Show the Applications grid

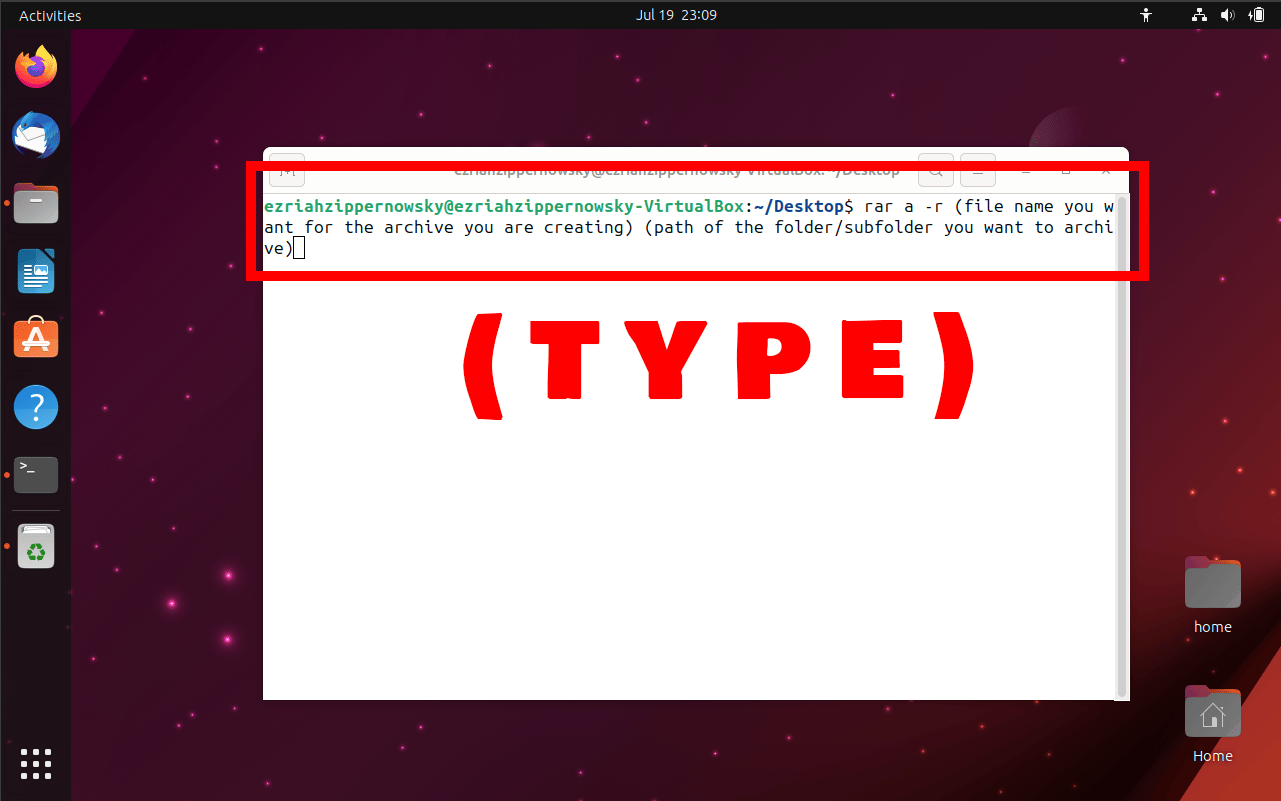pos(36,764)
